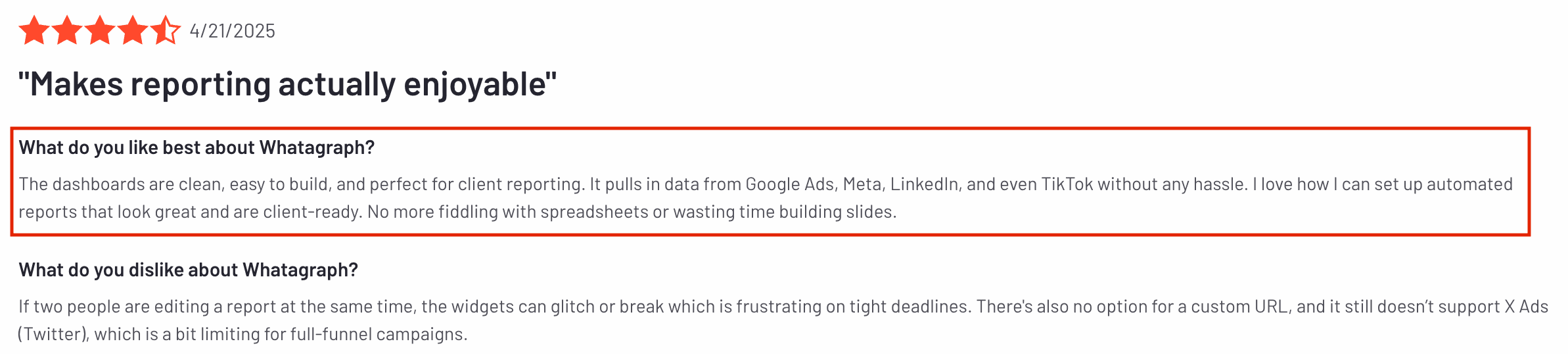1568x354 pixels.
Task: Click "(Twitter)" in the dislike paragraph
Action: tap(53, 334)
